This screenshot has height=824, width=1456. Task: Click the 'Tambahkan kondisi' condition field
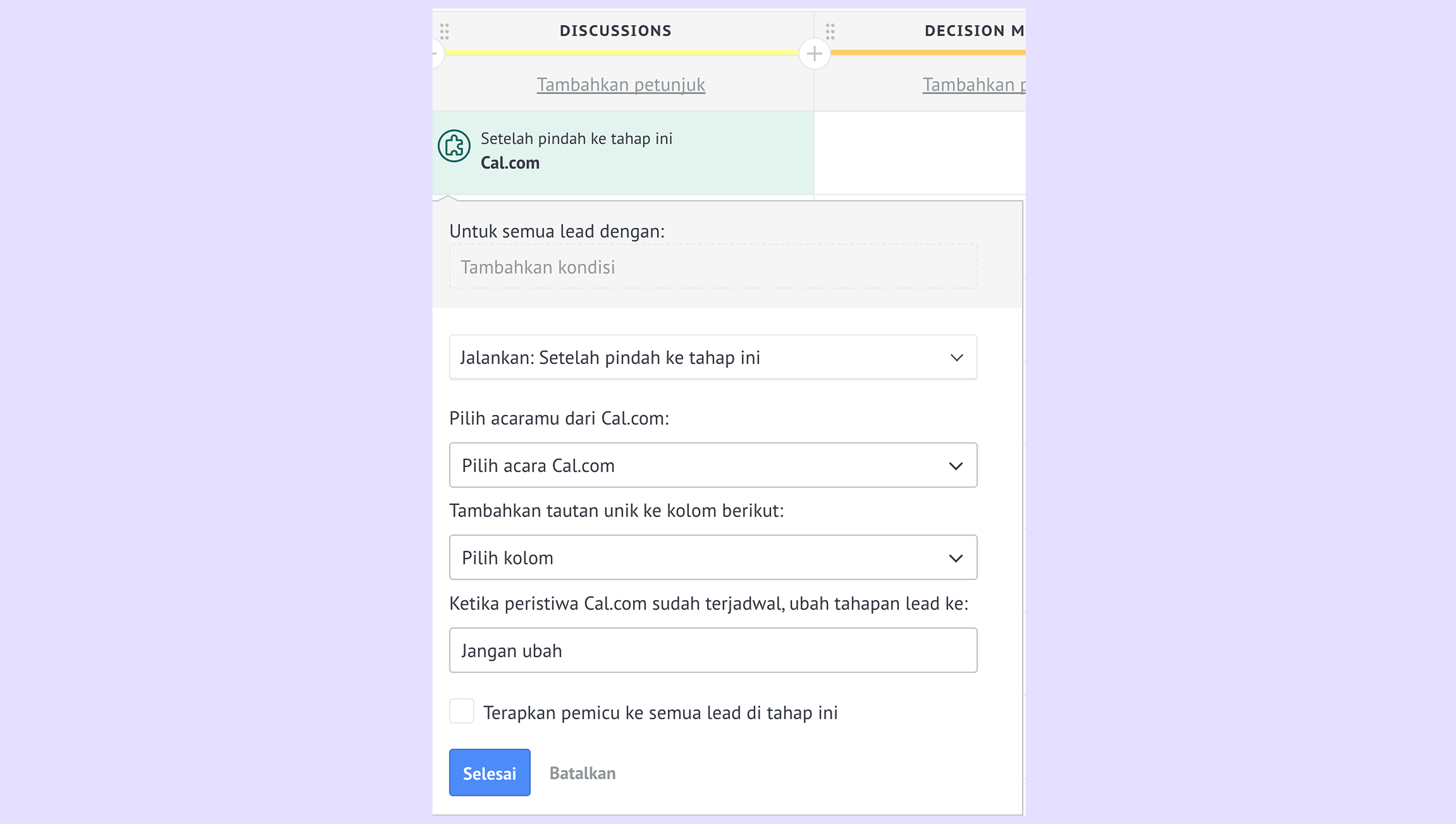(x=712, y=267)
